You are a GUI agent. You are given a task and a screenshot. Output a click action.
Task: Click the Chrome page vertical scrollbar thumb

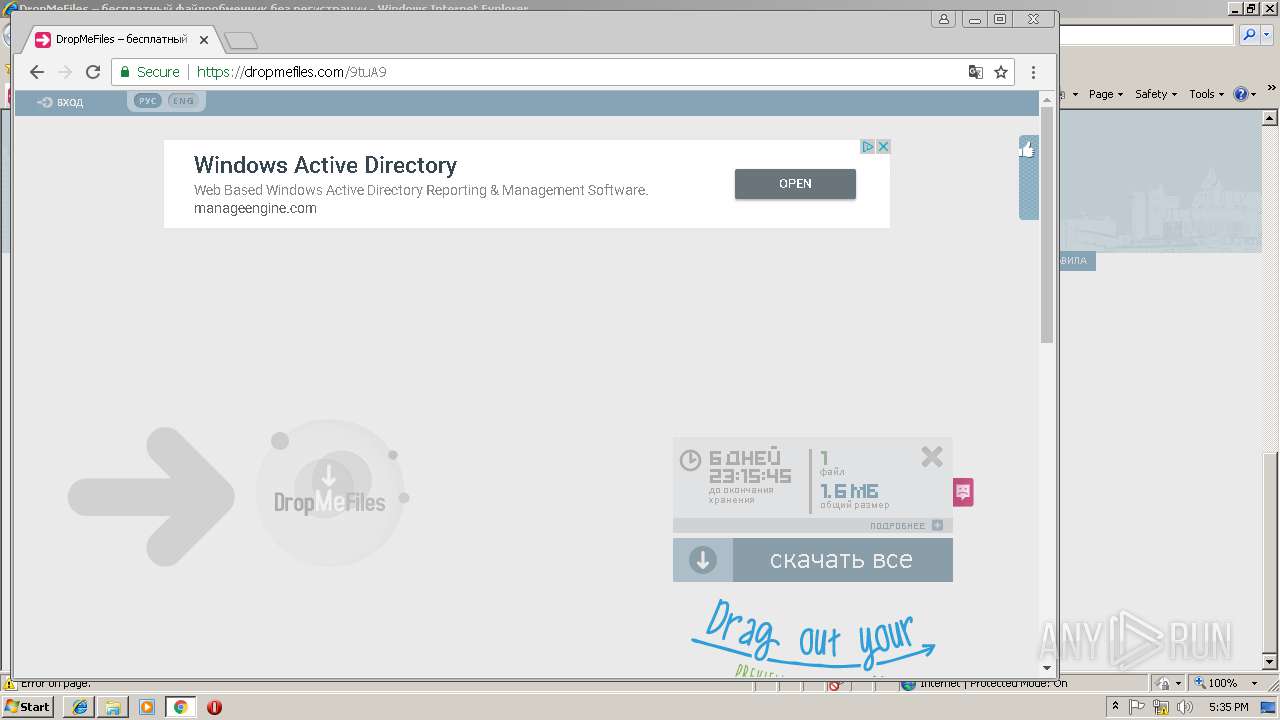pyautogui.click(x=1047, y=225)
